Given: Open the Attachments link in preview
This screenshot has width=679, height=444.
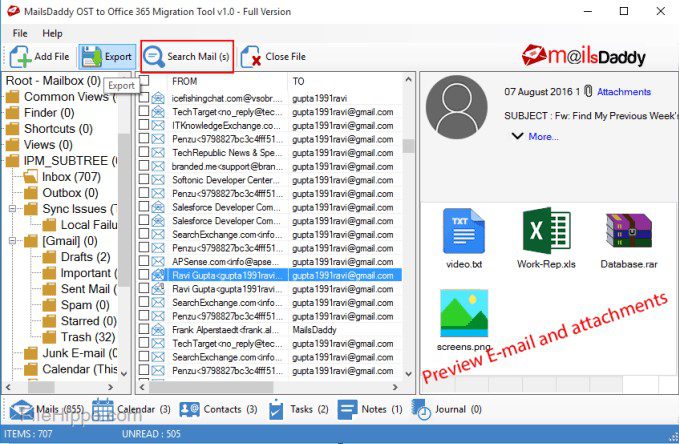Looking at the screenshot, I should [624, 92].
